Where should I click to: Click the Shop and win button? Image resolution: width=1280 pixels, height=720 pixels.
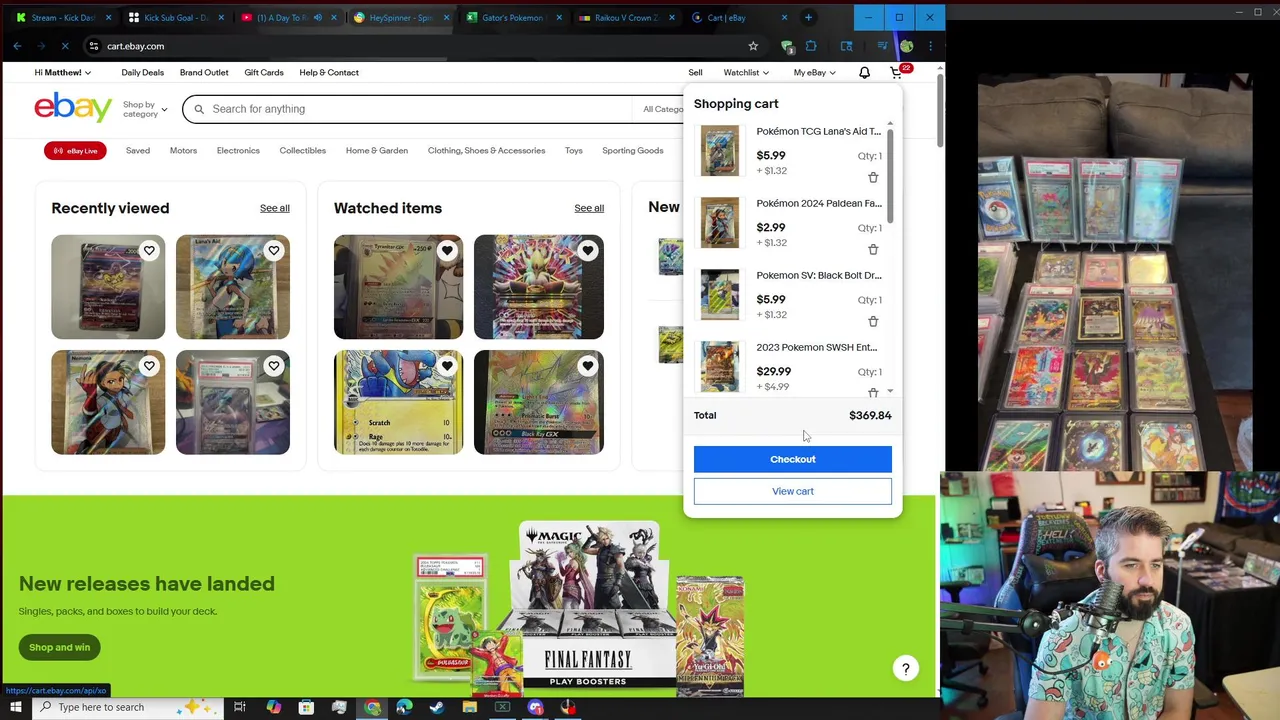click(x=59, y=647)
